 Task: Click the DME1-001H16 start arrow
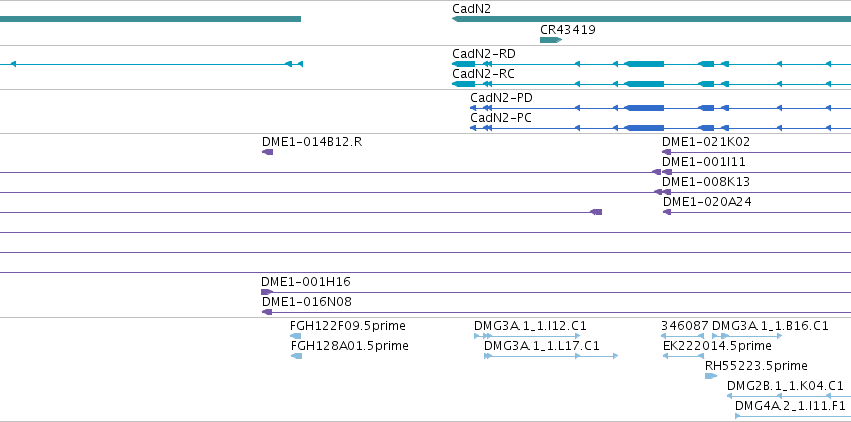267,292
